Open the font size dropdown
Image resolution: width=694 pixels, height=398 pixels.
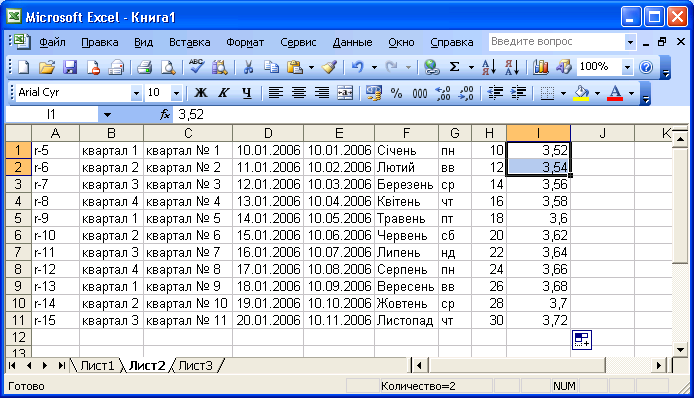tap(176, 93)
